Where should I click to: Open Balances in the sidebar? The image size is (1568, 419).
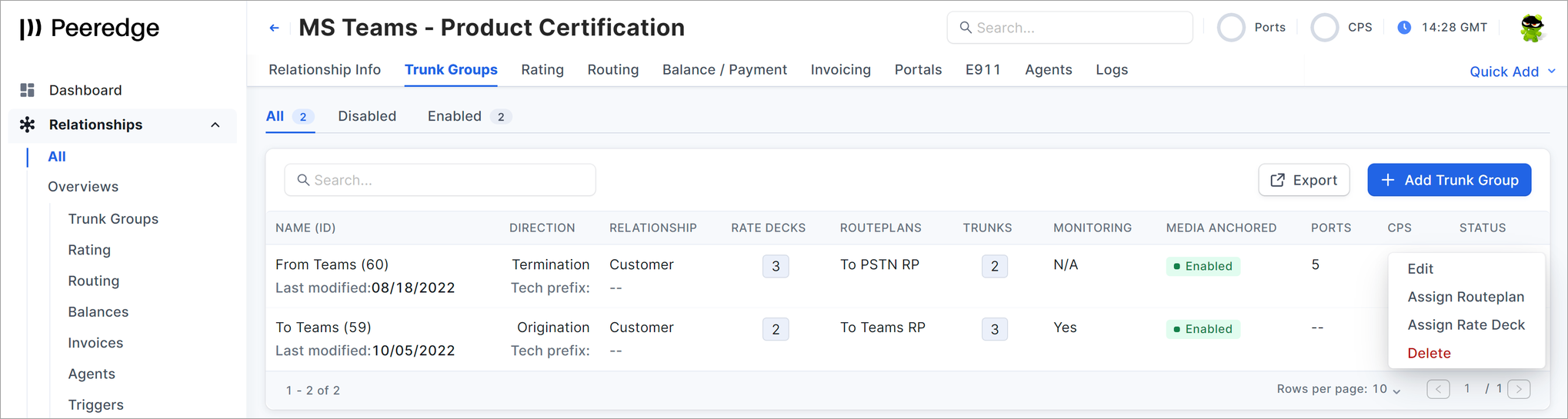tap(98, 312)
